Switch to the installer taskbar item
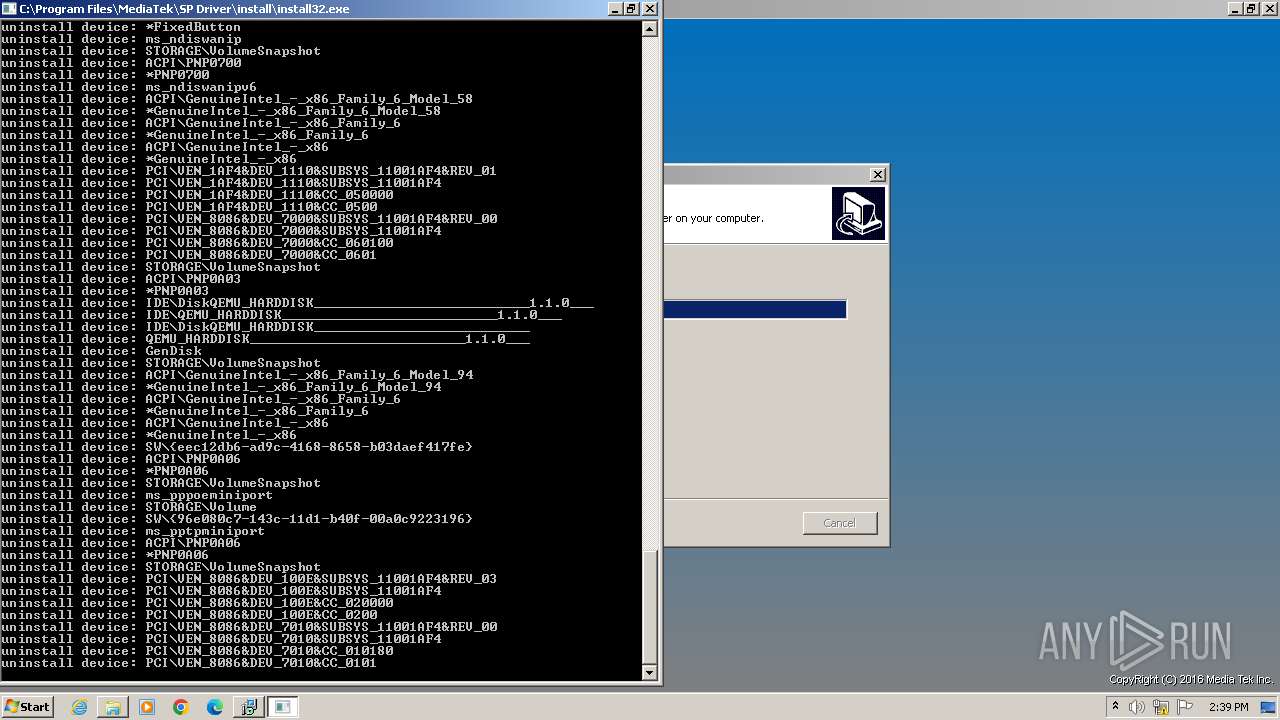 click(x=248, y=707)
